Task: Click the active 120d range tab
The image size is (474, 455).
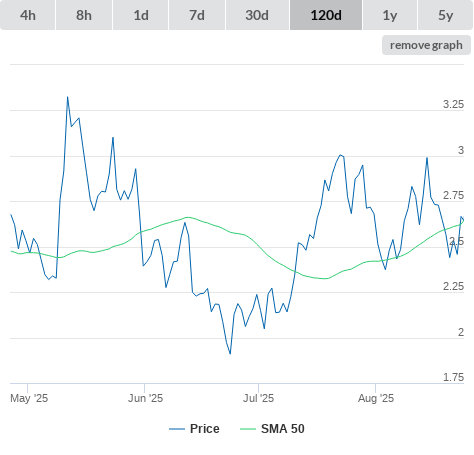Action: pos(326,15)
